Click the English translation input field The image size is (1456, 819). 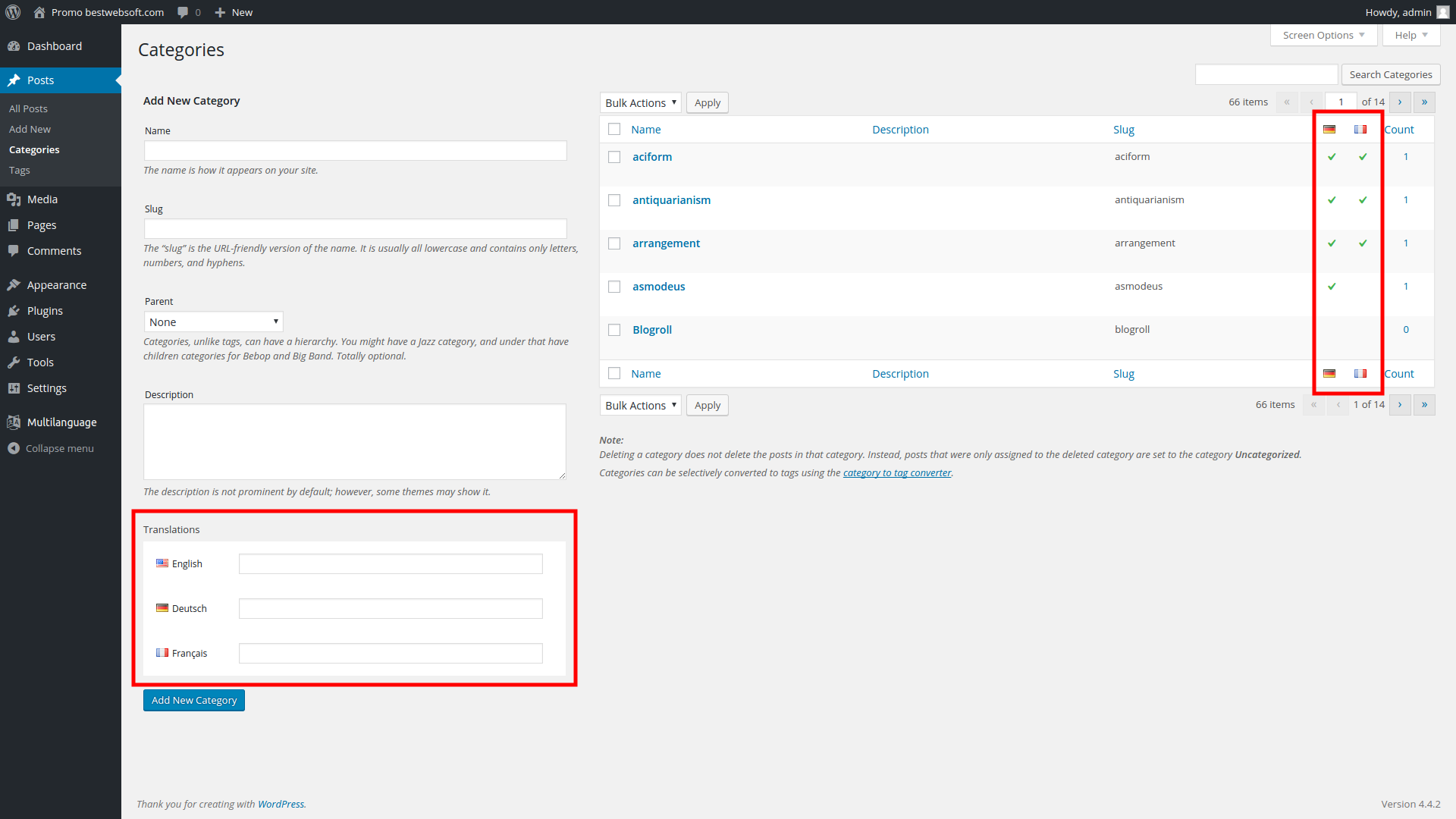click(x=391, y=563)
